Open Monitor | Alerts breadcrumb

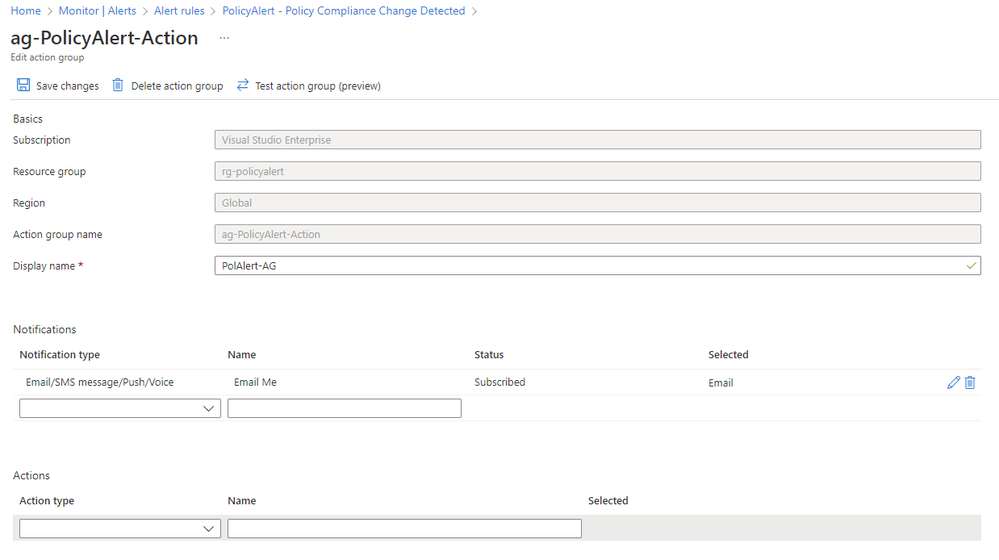(x=97, y=11)
